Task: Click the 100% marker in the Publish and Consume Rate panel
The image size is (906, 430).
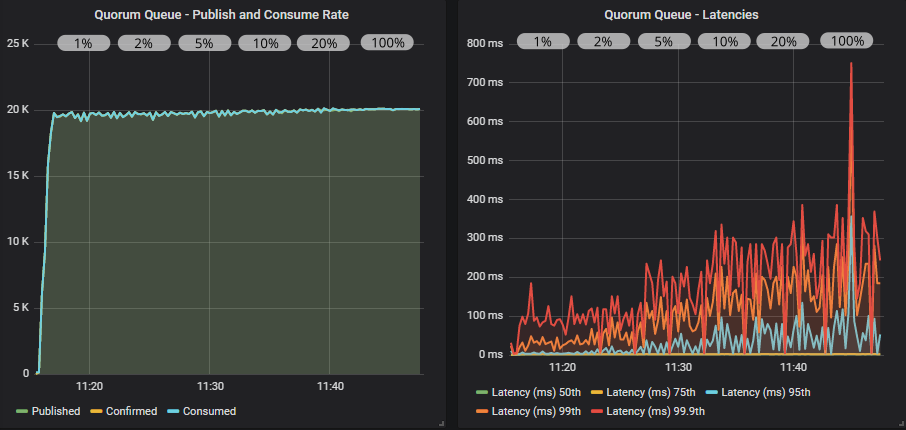Action: click(387, 43)
